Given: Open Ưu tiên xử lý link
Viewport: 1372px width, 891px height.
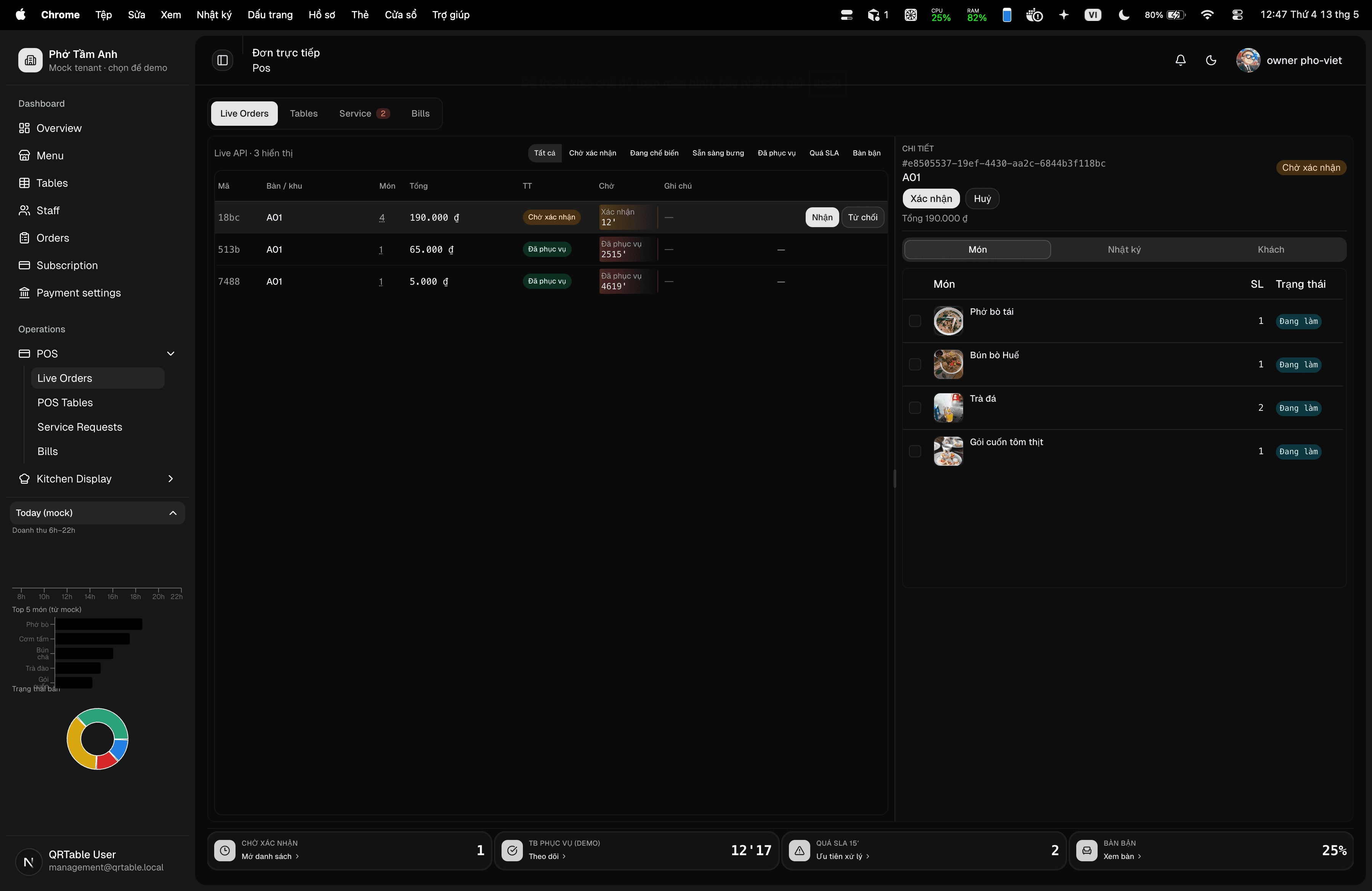Looking at the screenshot, I should 842,856.
